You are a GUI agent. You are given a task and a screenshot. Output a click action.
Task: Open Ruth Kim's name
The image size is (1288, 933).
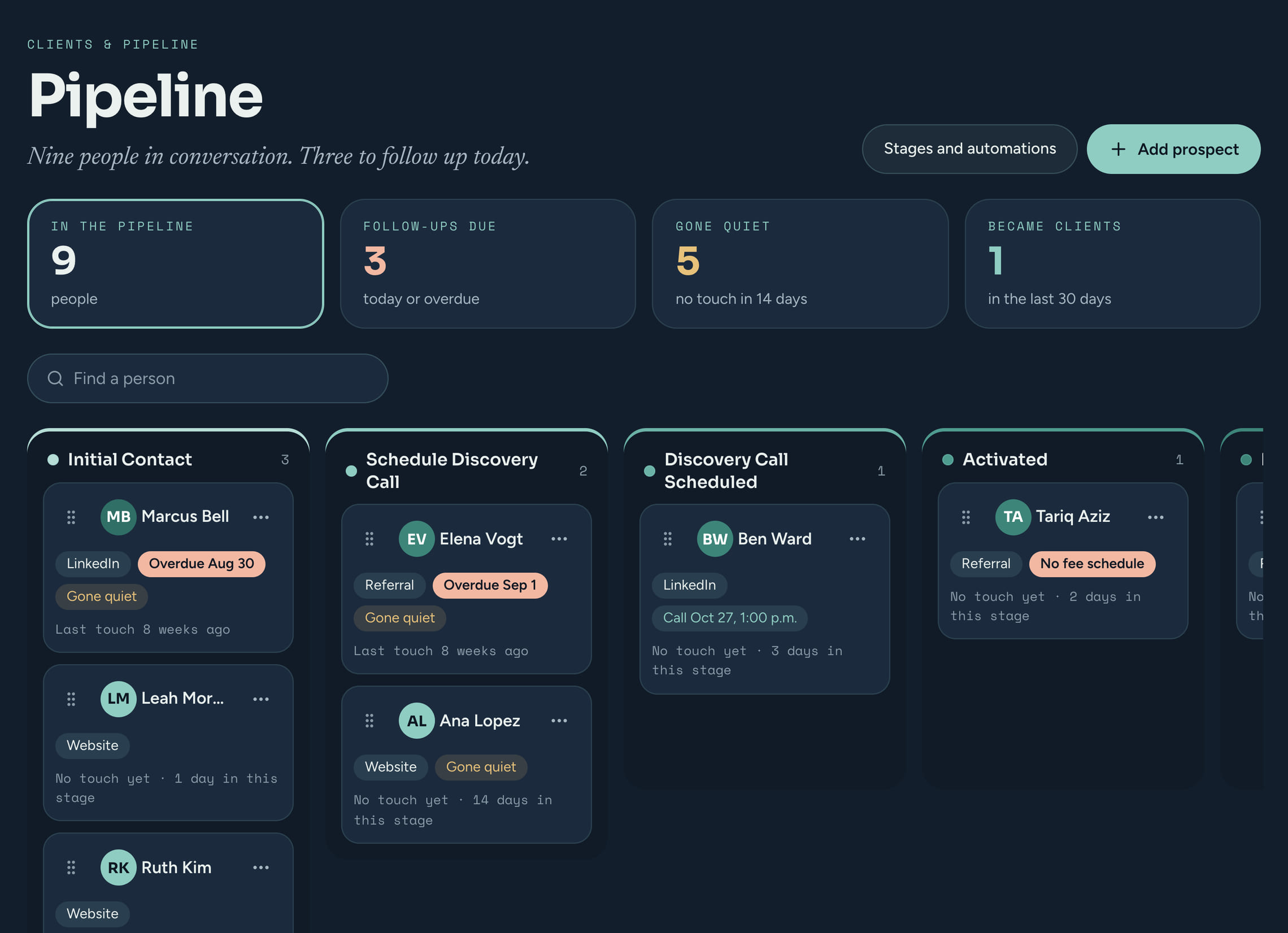(176, 867)
